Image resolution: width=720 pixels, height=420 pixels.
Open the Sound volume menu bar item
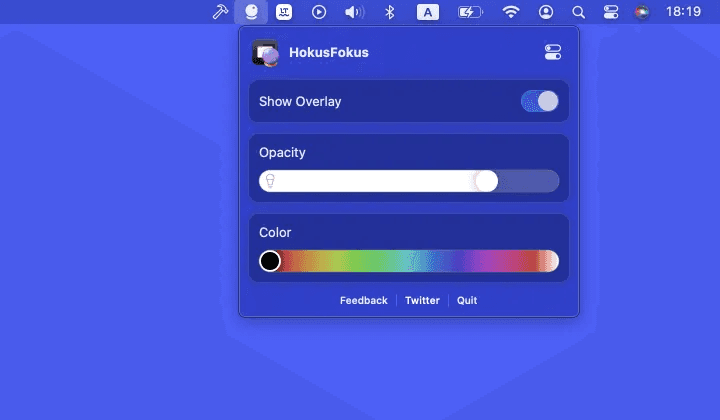click(354, 12)
